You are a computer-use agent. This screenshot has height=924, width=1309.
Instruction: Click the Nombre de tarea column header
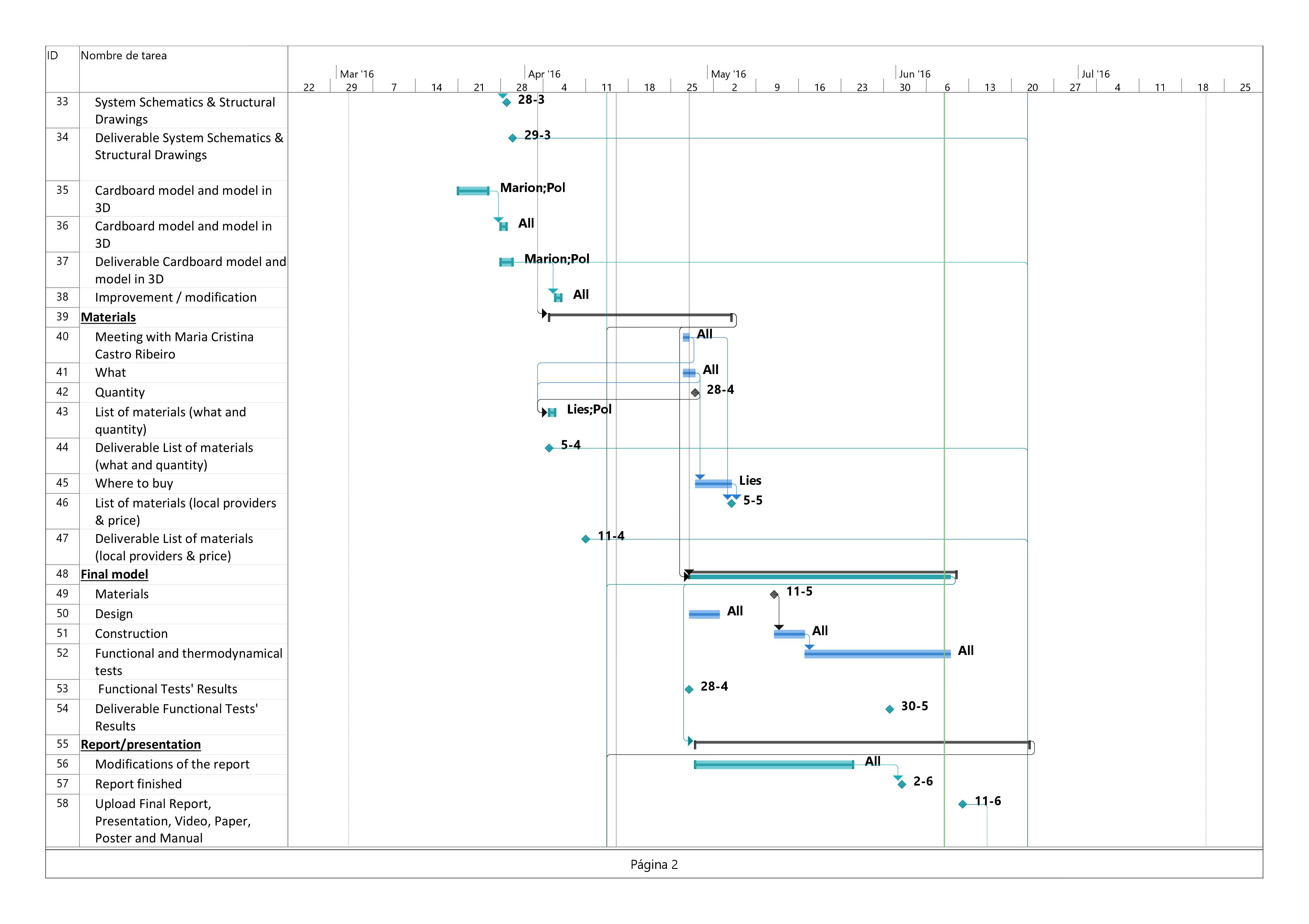pyautogui.click(x=124, y=56)
